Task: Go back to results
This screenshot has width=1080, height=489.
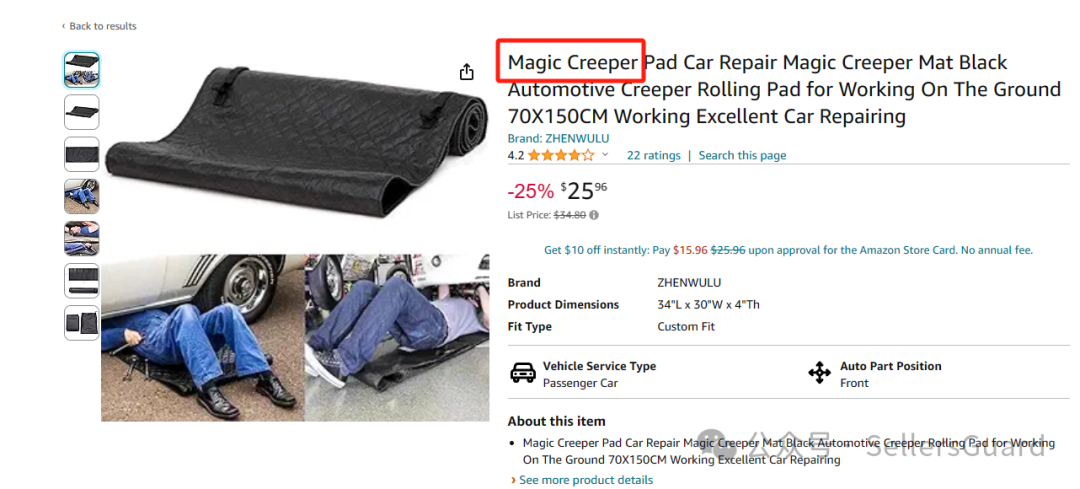Action: click(x=99, y=26)
